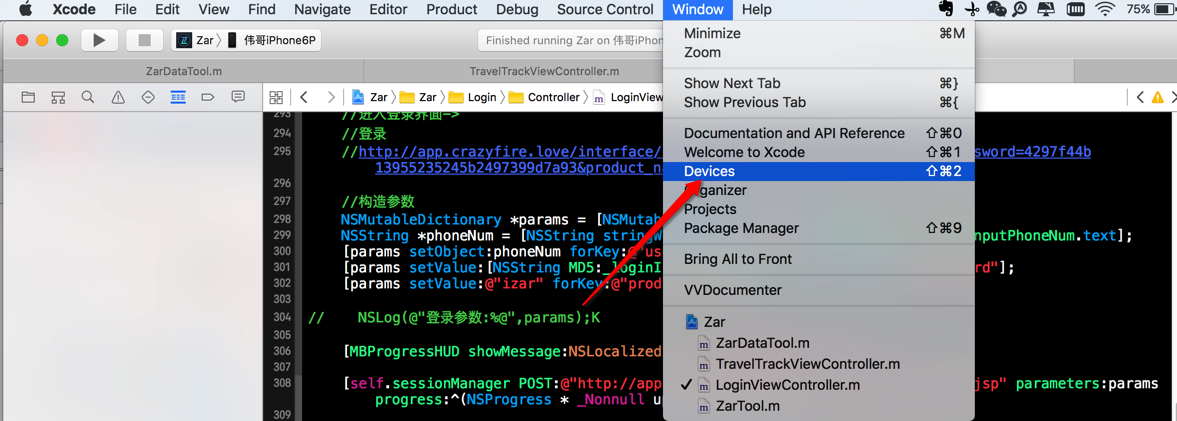Open the Test navigator diamond icon
The width and height of the screenshot is (1177, 421).
[x=148, y=97]
